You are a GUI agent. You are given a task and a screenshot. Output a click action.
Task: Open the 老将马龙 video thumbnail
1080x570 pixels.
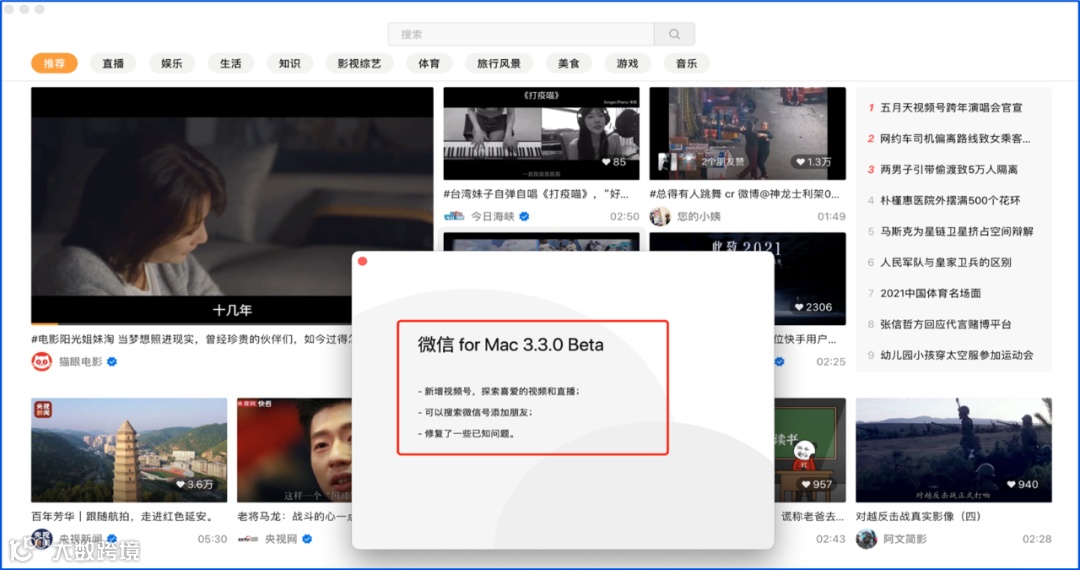tap(294, 450)
